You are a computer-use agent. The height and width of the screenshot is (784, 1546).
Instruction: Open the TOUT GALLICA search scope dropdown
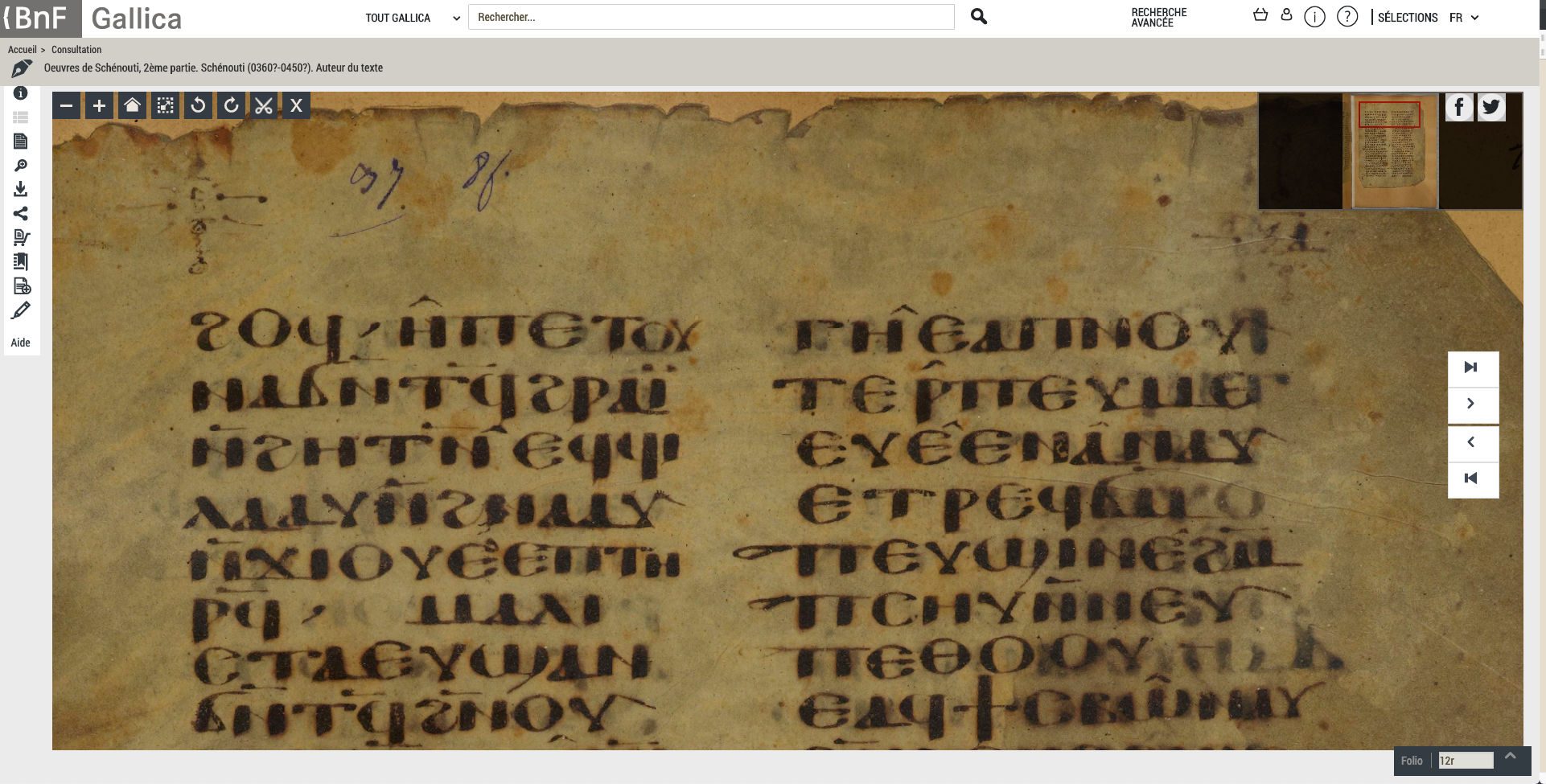tap(412, 18)
